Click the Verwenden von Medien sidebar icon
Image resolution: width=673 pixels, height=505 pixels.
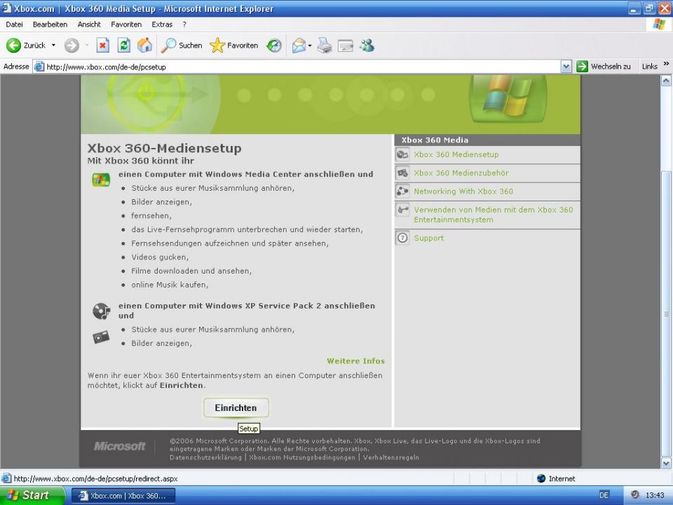click(x=403, y=210)
